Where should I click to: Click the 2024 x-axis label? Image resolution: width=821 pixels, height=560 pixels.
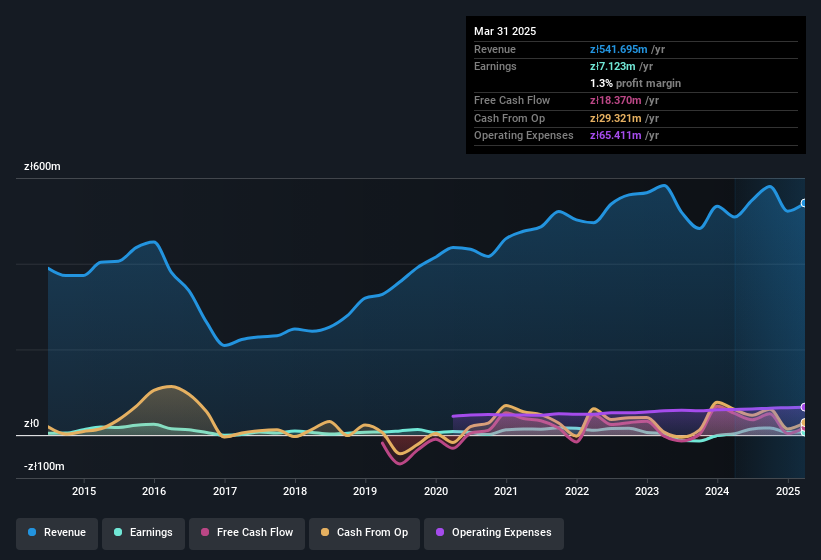point(717,491)
